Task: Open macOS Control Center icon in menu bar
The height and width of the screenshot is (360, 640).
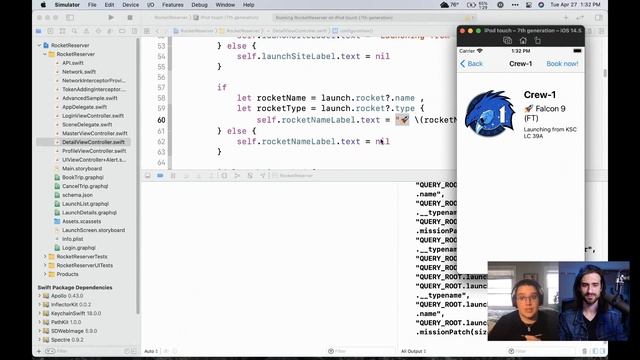Action: tap(529, 5)
